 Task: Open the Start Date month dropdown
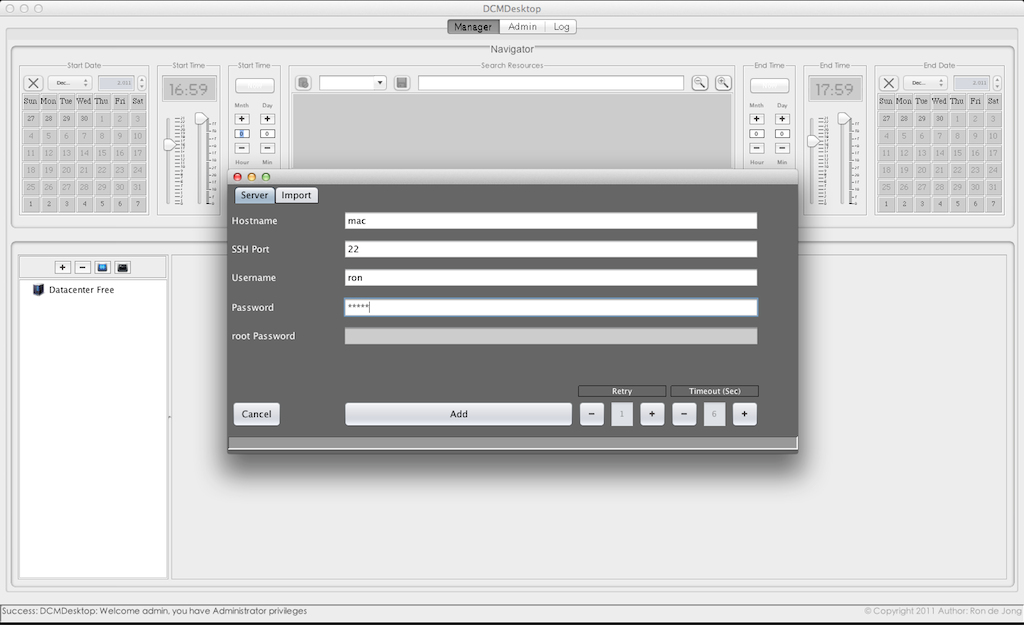[70, 83]
